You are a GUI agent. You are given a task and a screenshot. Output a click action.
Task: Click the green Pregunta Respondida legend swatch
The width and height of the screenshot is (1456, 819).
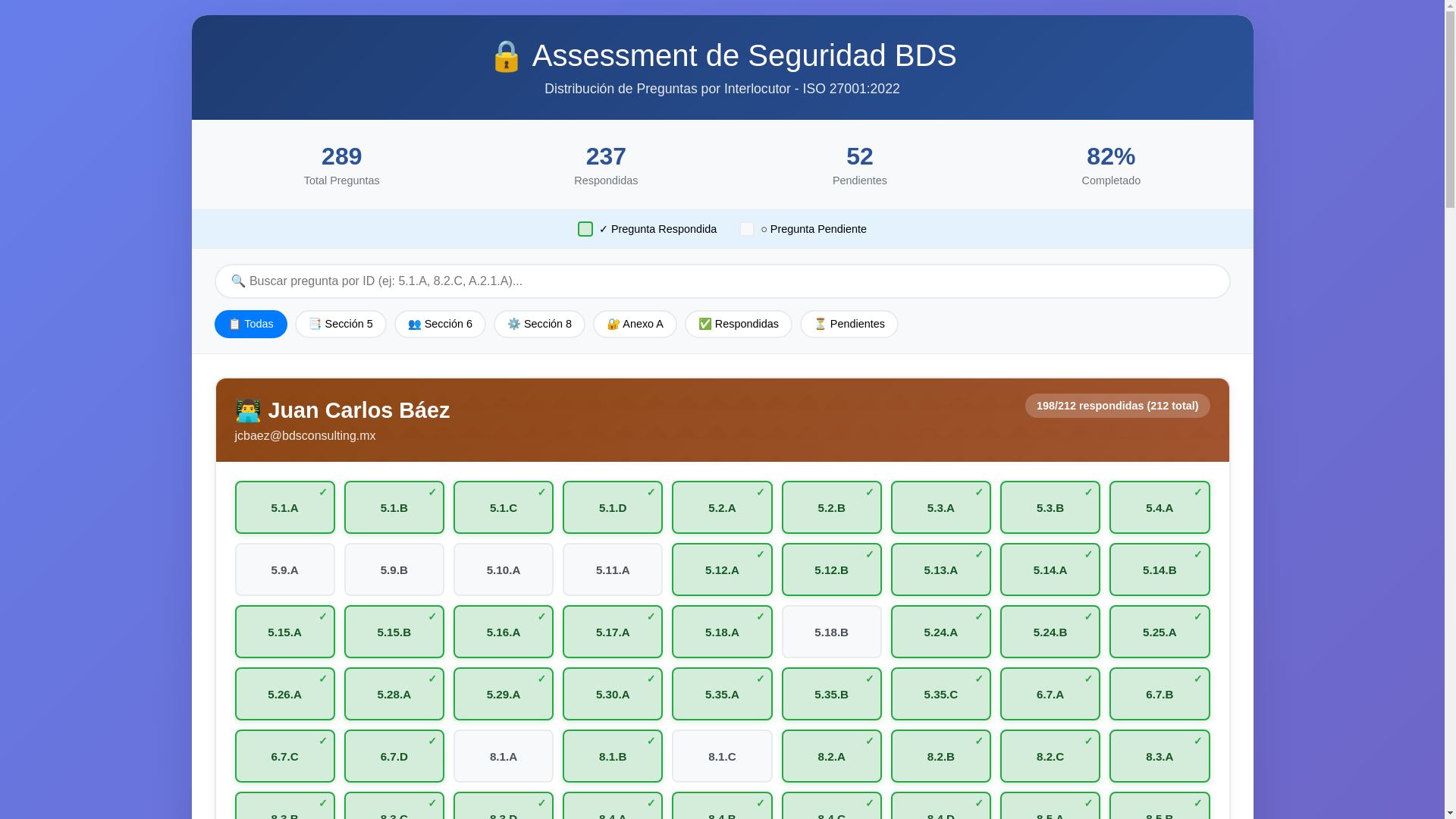pyautogui.click(x=585, y=229)
